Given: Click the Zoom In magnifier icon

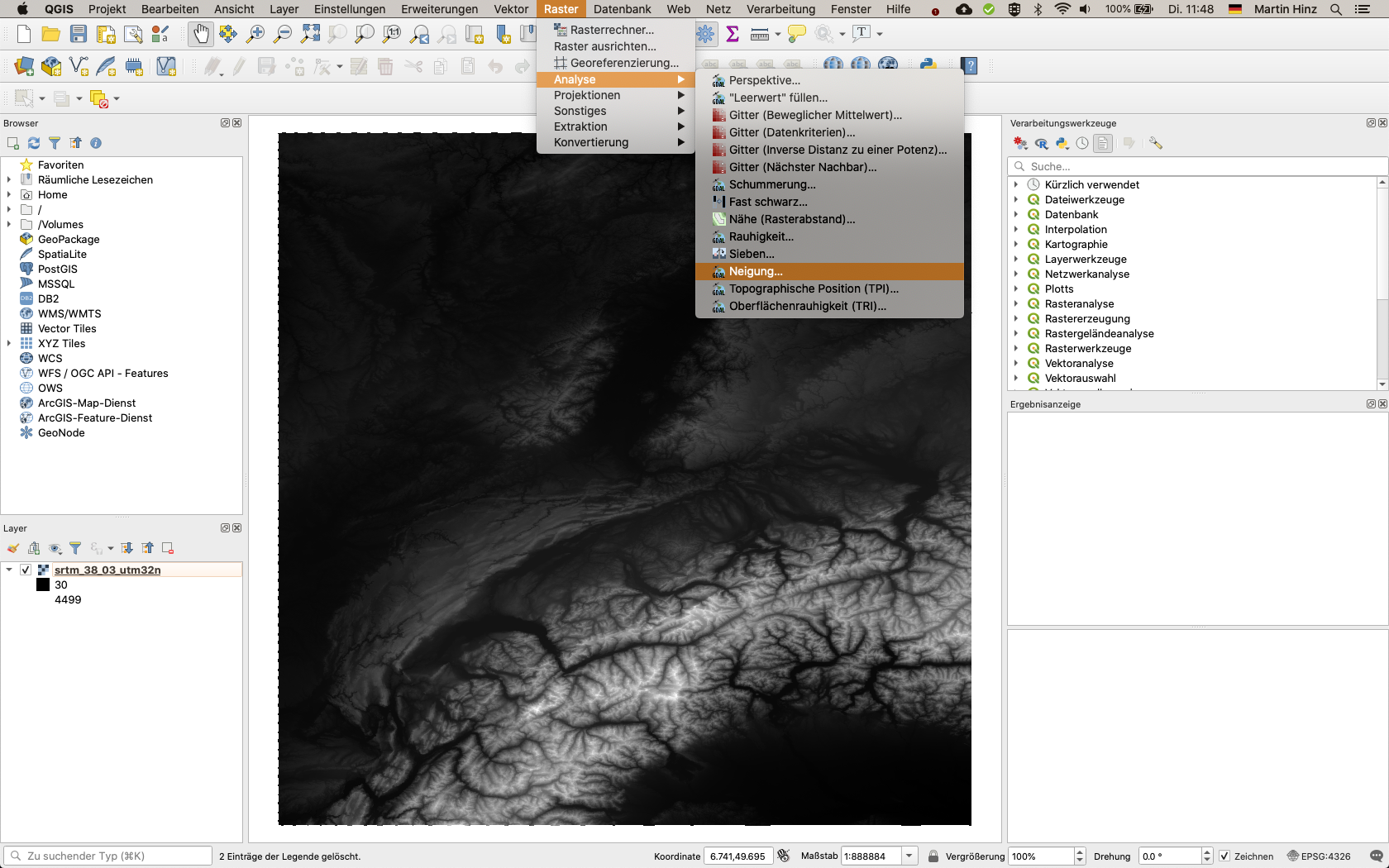Looking at the screenshot, I should (x=255, y=34).
